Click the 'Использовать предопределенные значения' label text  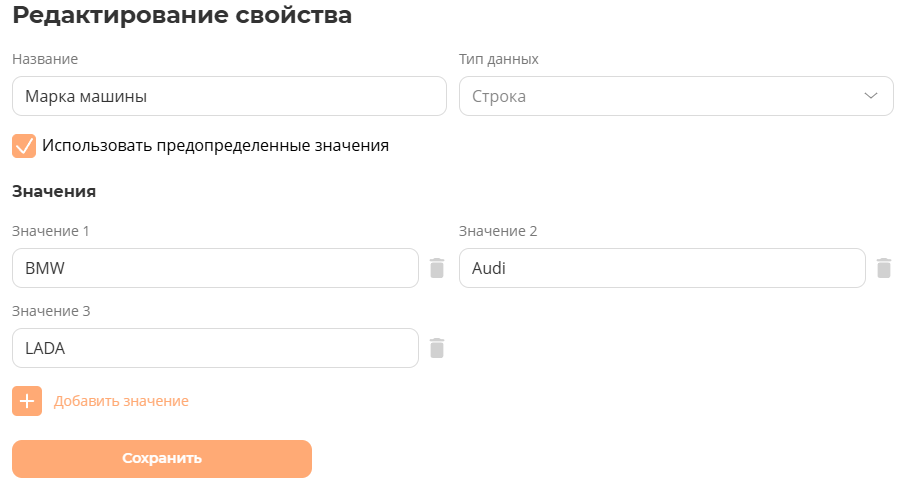click(x=215, y=146)
